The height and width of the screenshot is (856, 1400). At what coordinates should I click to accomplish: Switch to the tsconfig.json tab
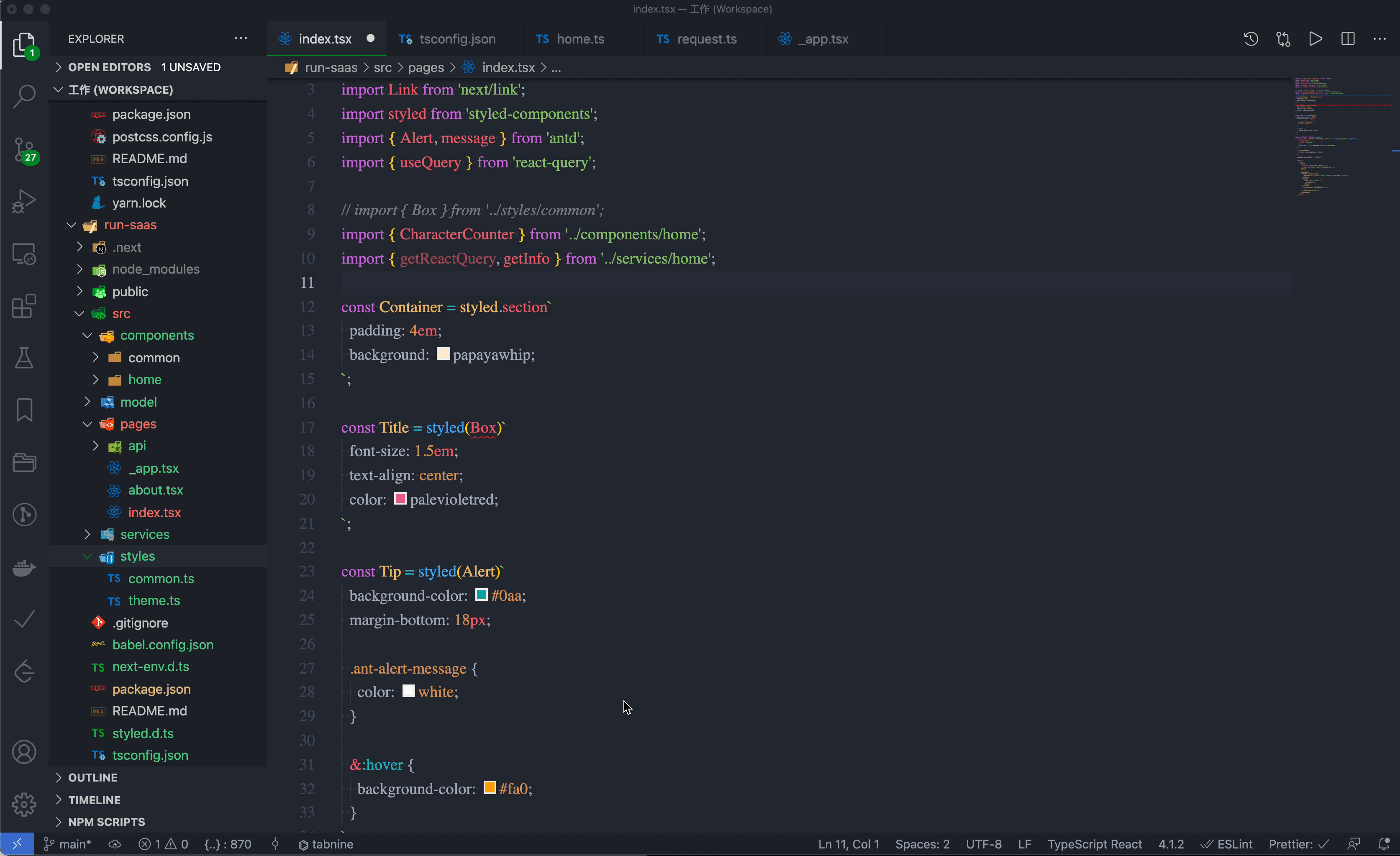pyautogui.click(x=457, y=38)
